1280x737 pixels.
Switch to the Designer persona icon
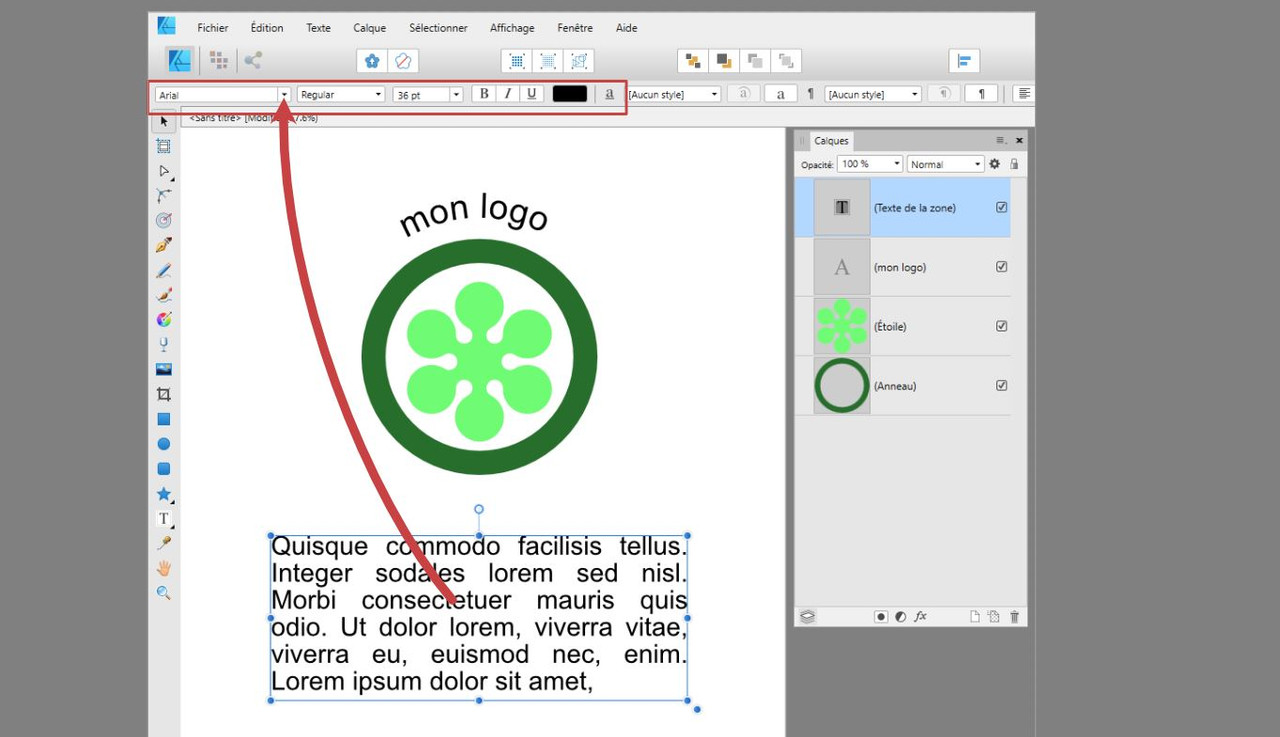pyautogui.click(x=179, y=60)
